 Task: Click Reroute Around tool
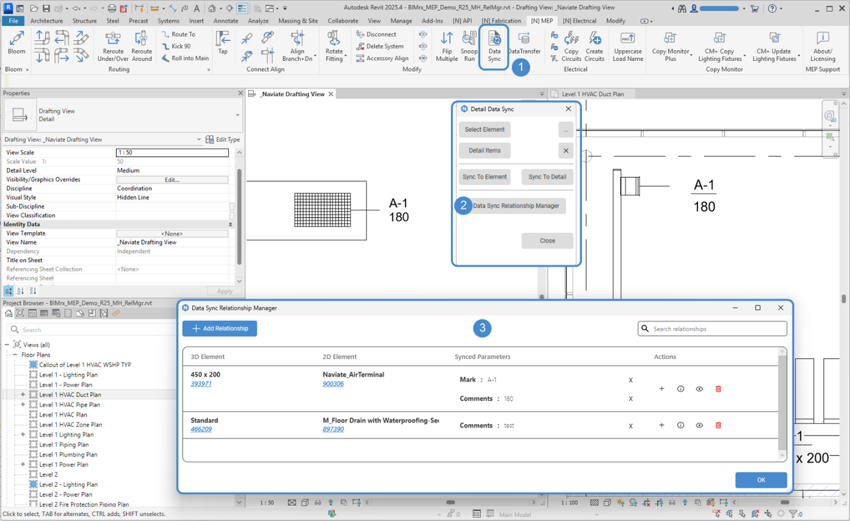tap(142, 47)
